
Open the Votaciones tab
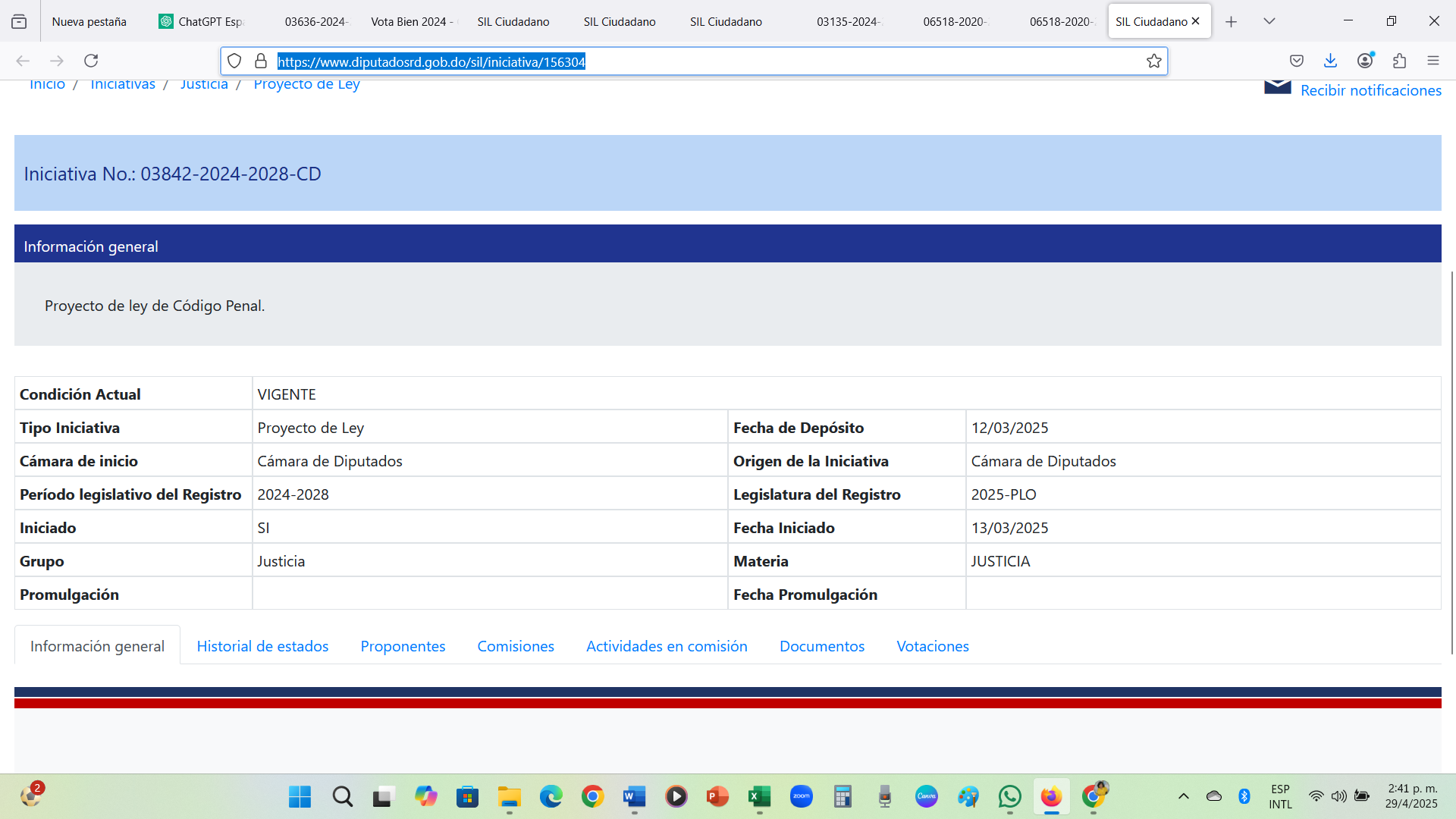(932, 646)
